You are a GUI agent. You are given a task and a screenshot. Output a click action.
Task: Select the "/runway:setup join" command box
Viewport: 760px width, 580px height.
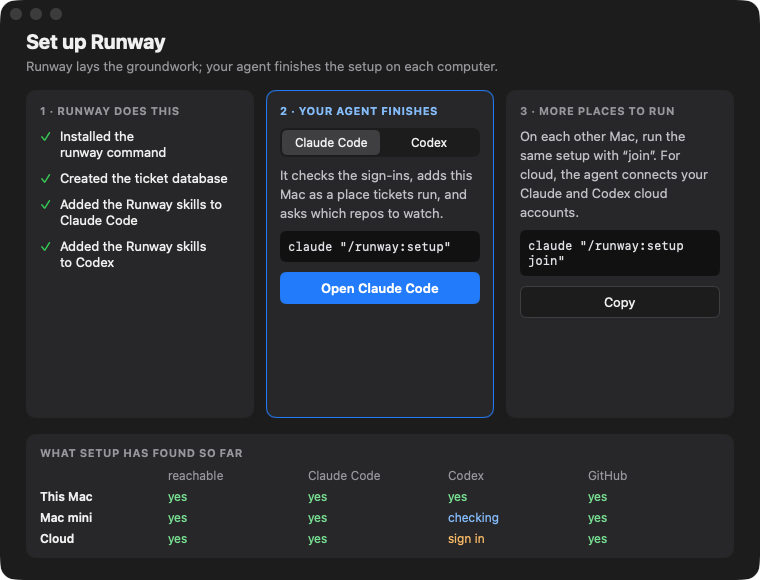[x=619, y=253]
